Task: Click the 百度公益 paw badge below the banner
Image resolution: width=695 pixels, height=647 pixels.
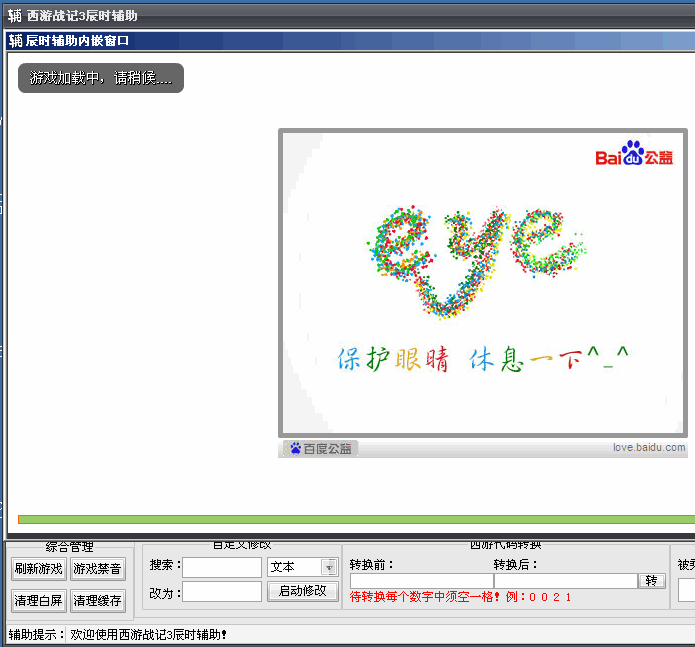Action: click(x=320, y=448)
